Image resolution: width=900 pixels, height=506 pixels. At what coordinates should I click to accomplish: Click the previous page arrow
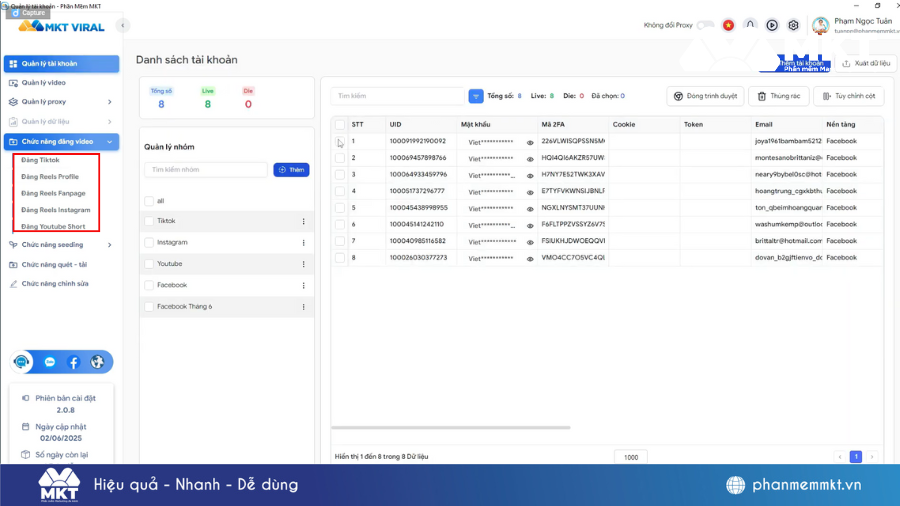pyautogui.click(x=840, y=457)
